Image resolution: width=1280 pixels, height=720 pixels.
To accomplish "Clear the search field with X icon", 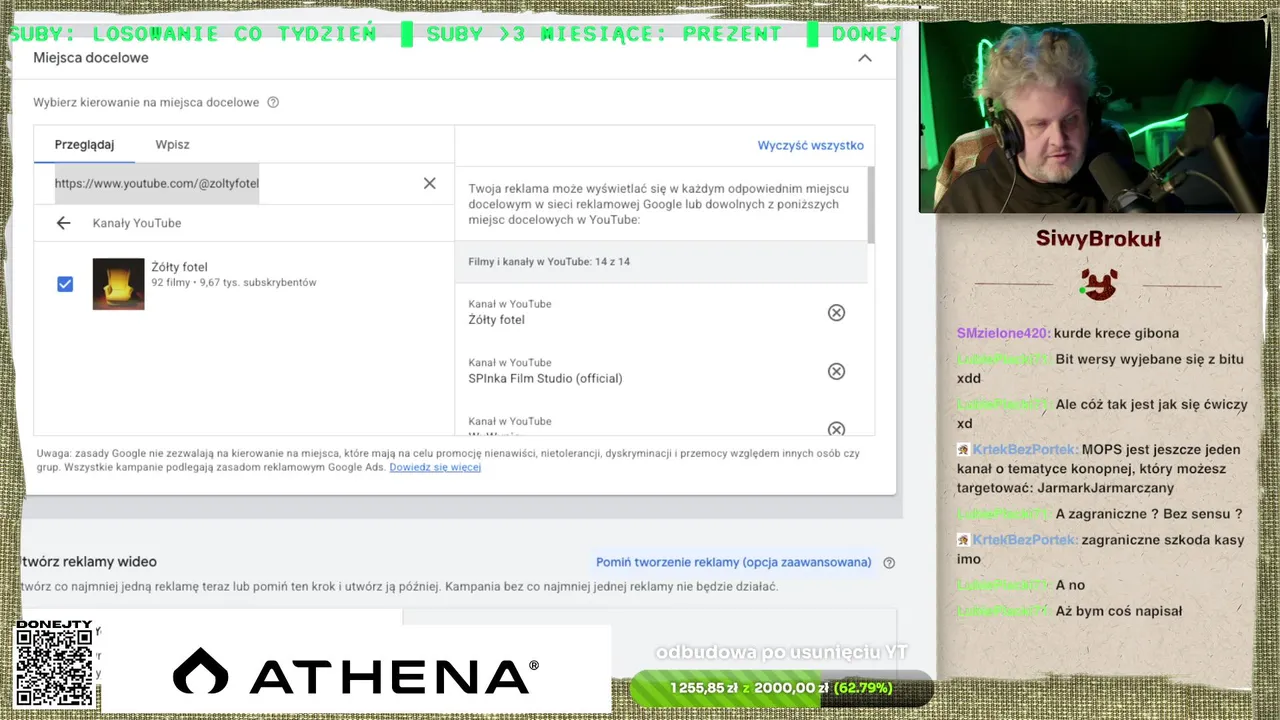I will click(x=429, y=183).
